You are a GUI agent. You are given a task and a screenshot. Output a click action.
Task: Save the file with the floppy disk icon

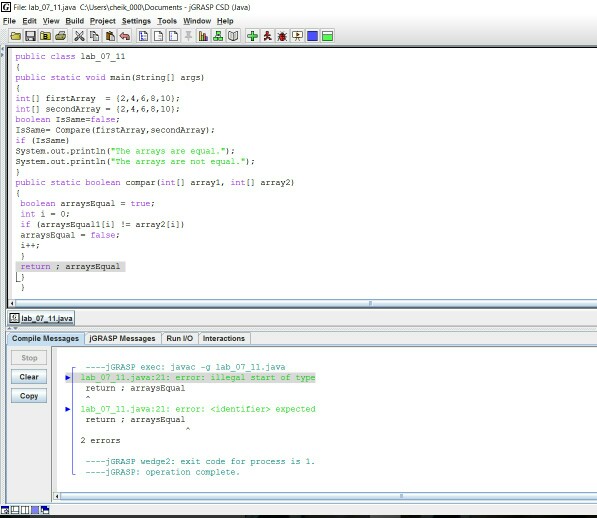pyautogui.click(x=30, y=37)
